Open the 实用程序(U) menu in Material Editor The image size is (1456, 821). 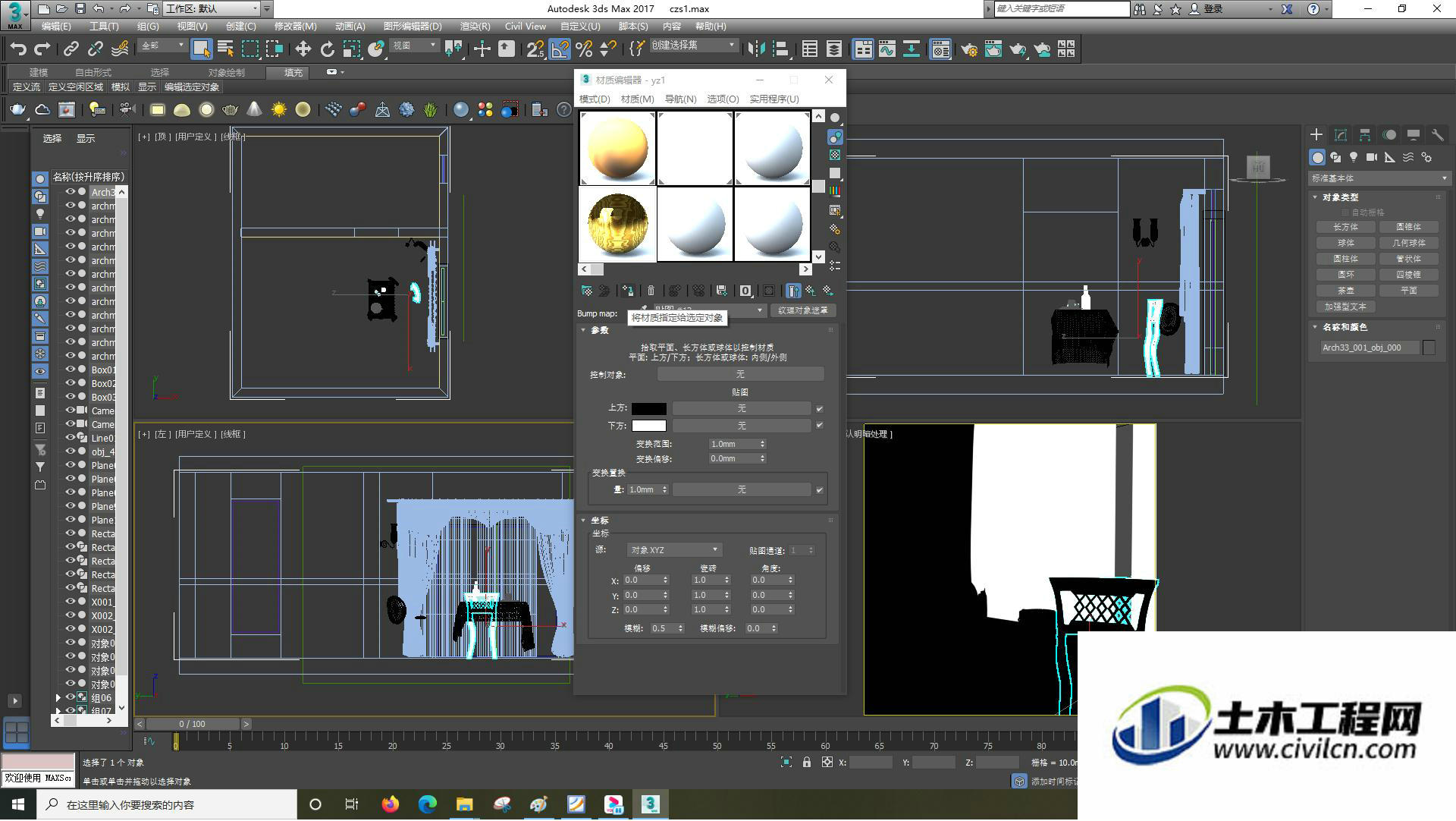coord(773,99)
